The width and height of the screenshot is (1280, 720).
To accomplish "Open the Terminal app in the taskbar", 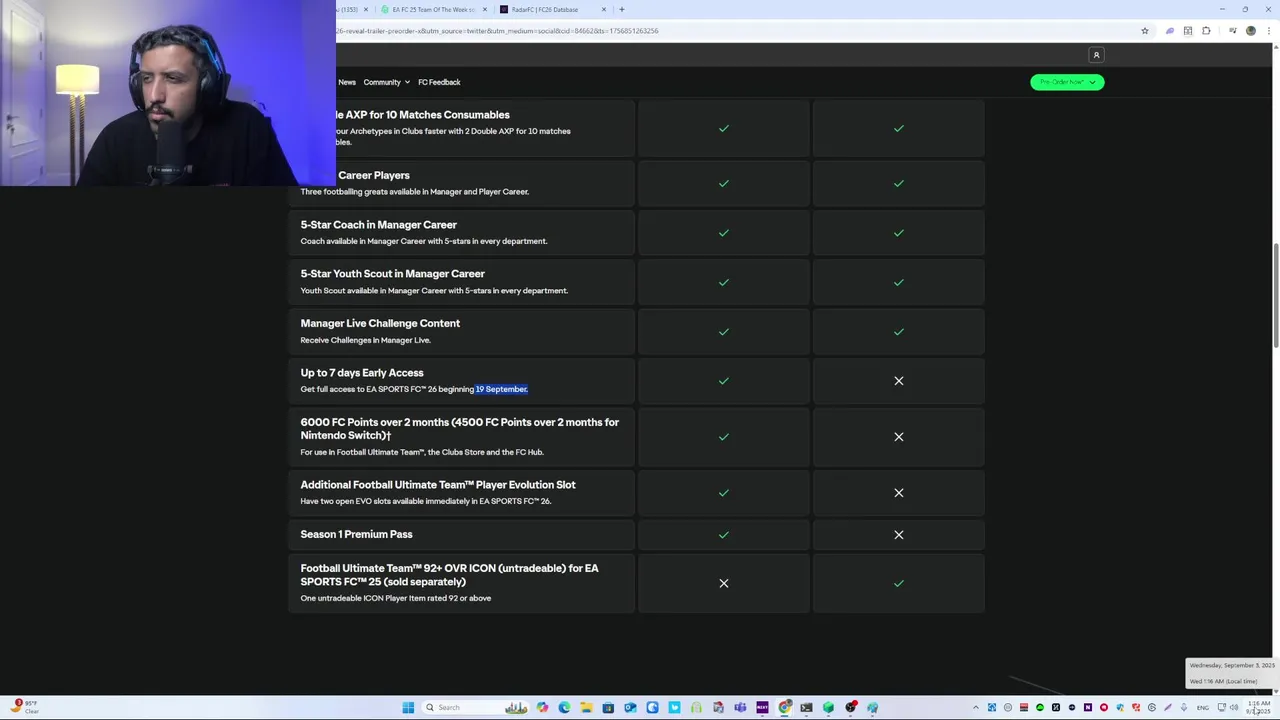I will 806,707.
